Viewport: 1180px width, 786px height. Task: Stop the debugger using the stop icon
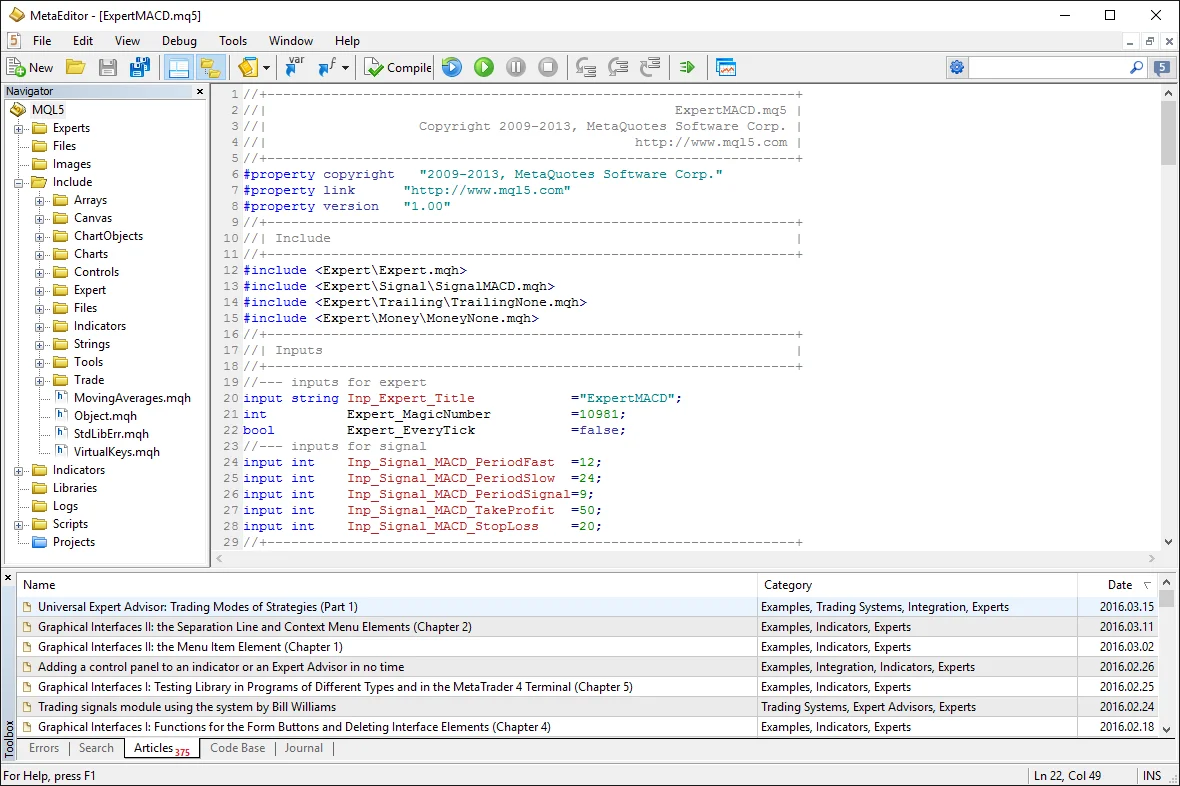click(548, 67)
